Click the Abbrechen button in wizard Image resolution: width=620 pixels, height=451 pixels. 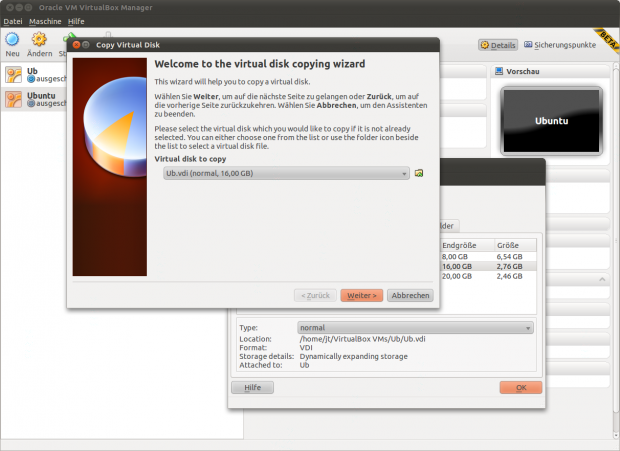[410, 295]
